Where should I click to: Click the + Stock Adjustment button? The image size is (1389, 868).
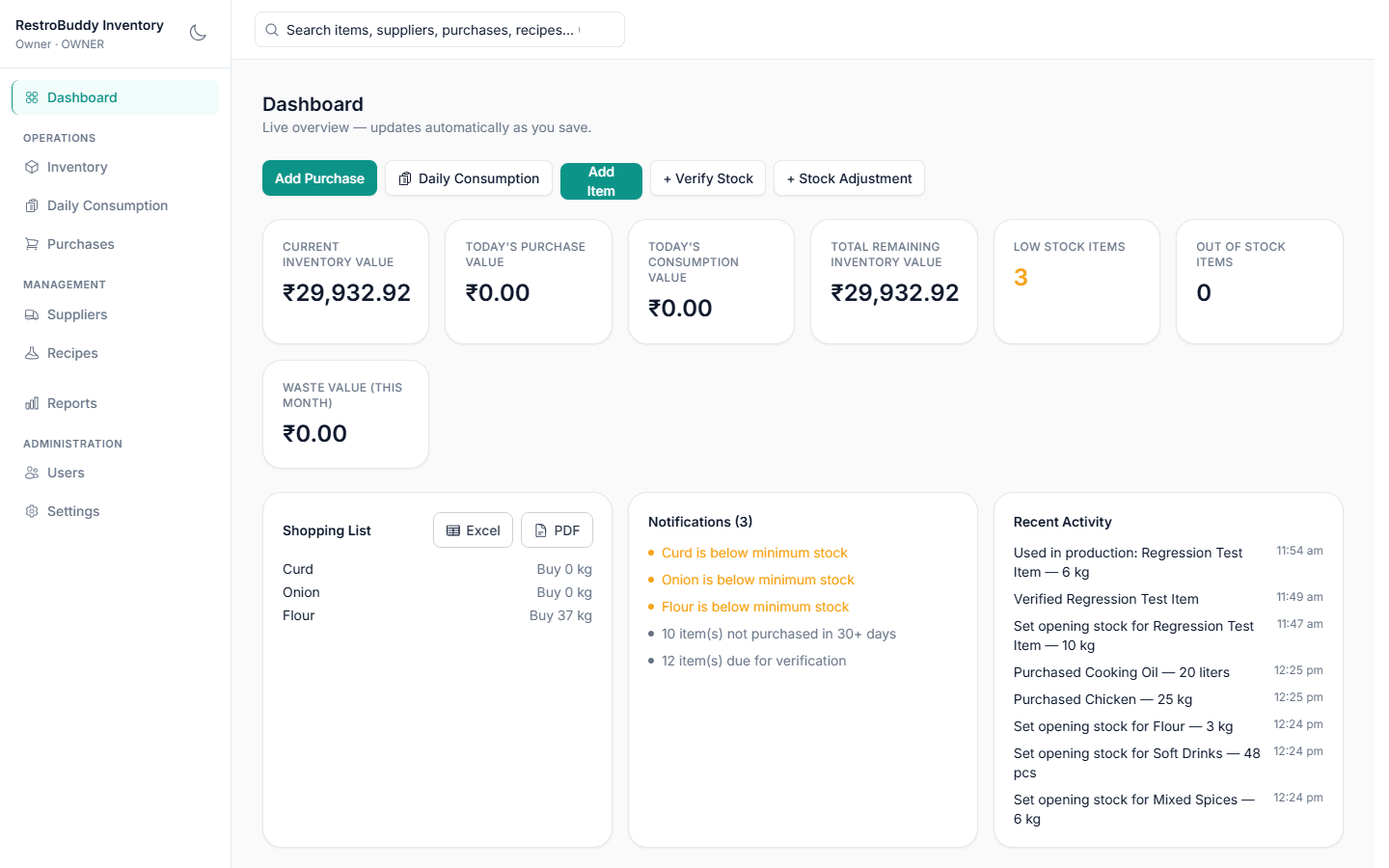[x=849, y=178]
